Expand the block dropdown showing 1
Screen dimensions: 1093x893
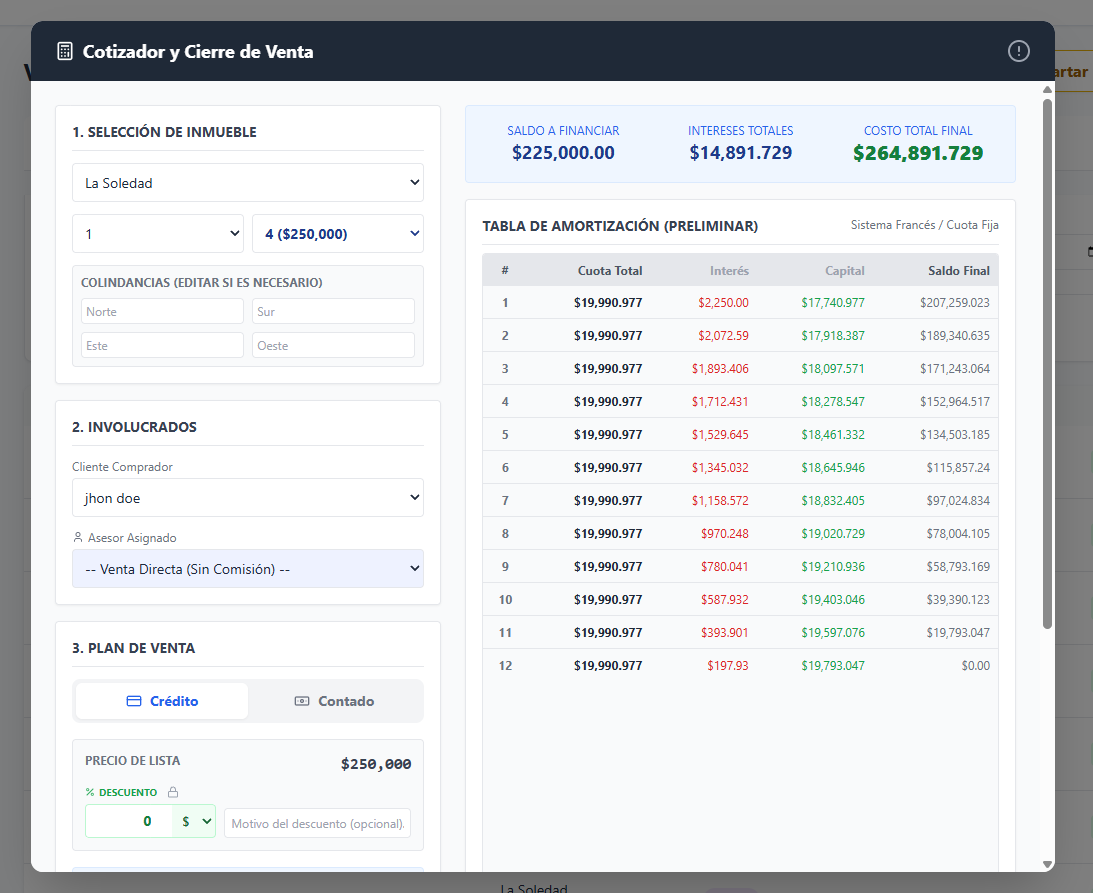pyautogui.click(x=158, y=234)
